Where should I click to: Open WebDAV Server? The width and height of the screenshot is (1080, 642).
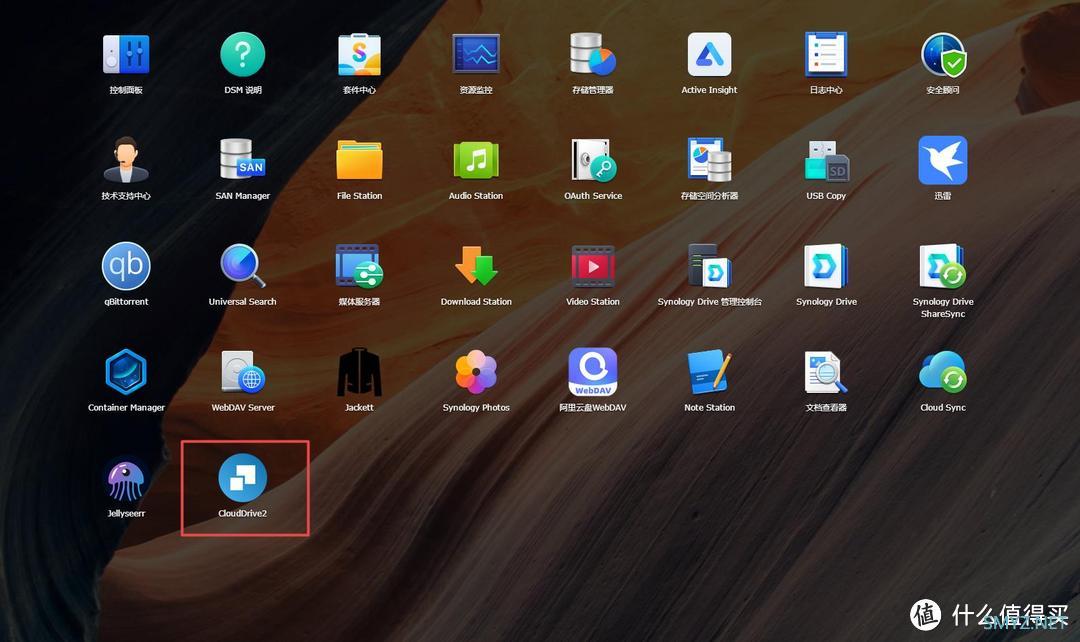coord(242,372)
